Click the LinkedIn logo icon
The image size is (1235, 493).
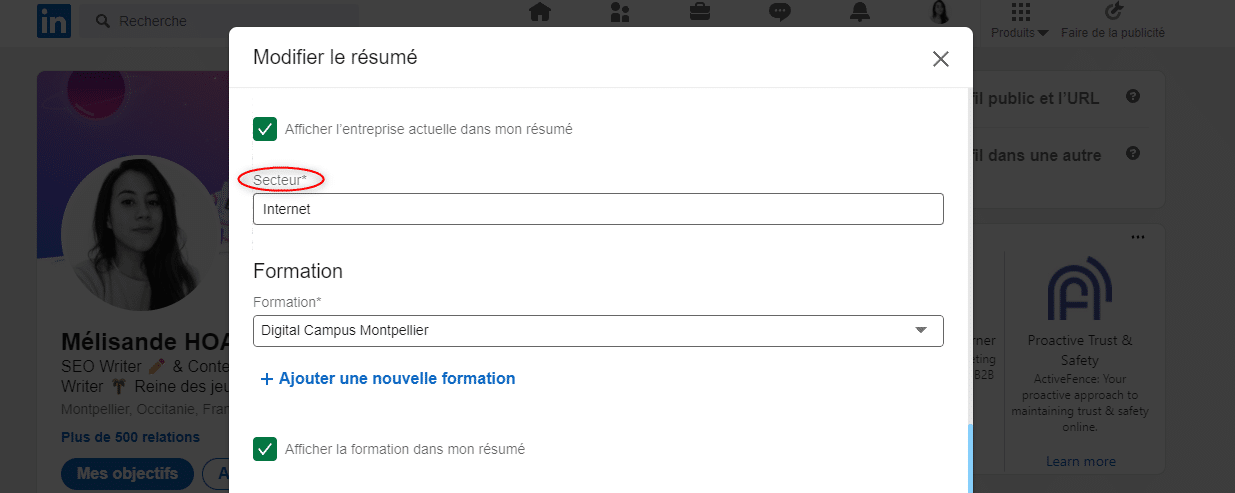click(x=54, y=20)
